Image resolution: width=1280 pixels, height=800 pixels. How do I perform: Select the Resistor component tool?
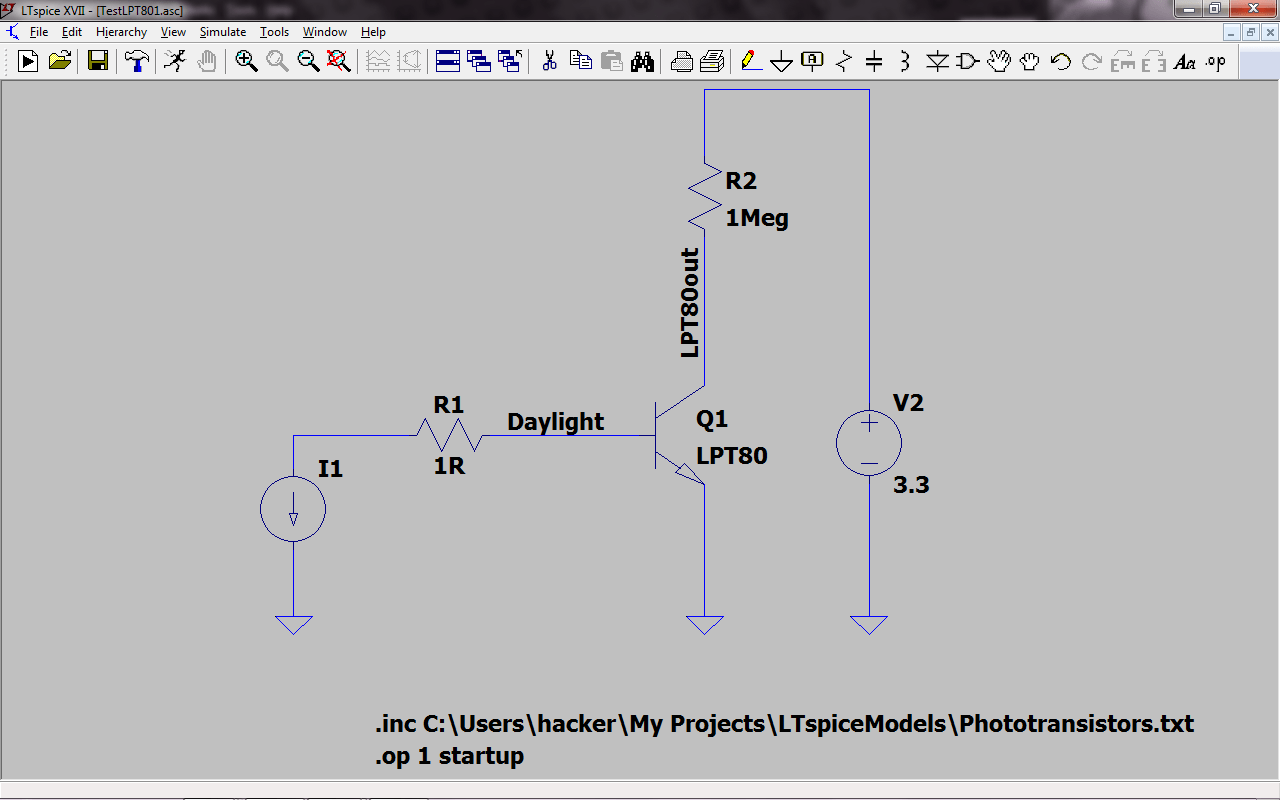tap(841, 62)
